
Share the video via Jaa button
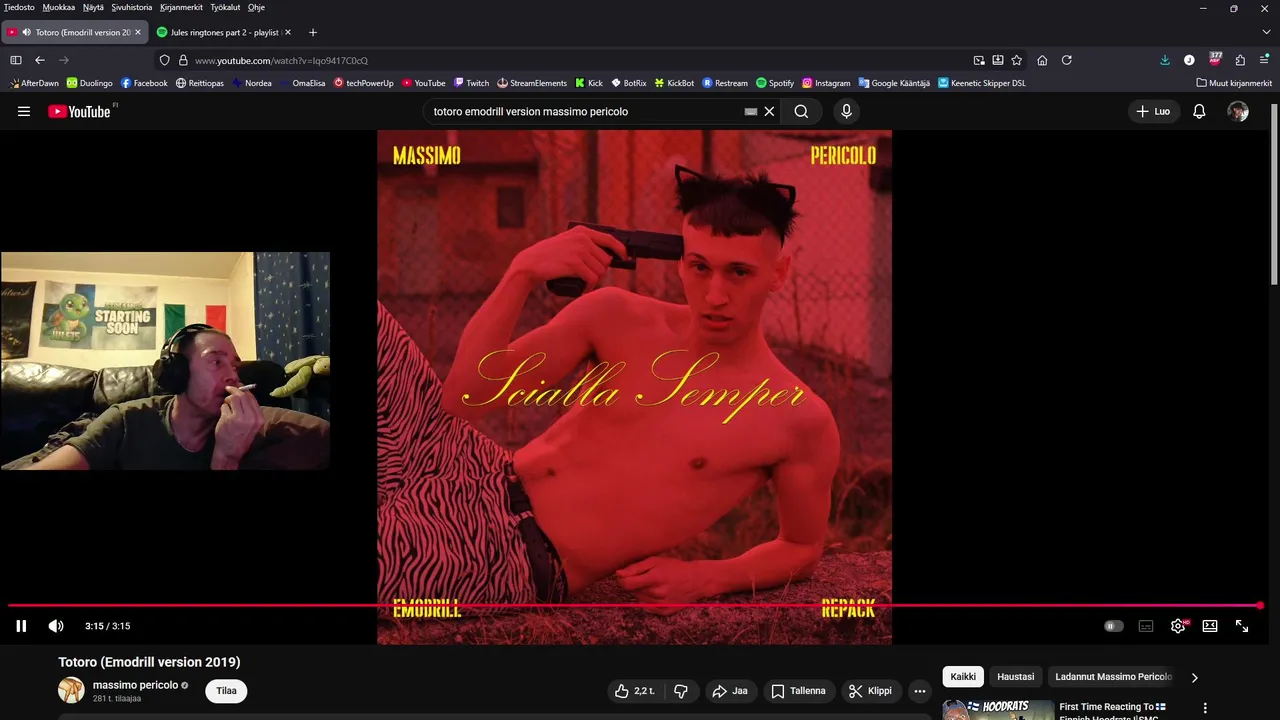coord(730,691)
